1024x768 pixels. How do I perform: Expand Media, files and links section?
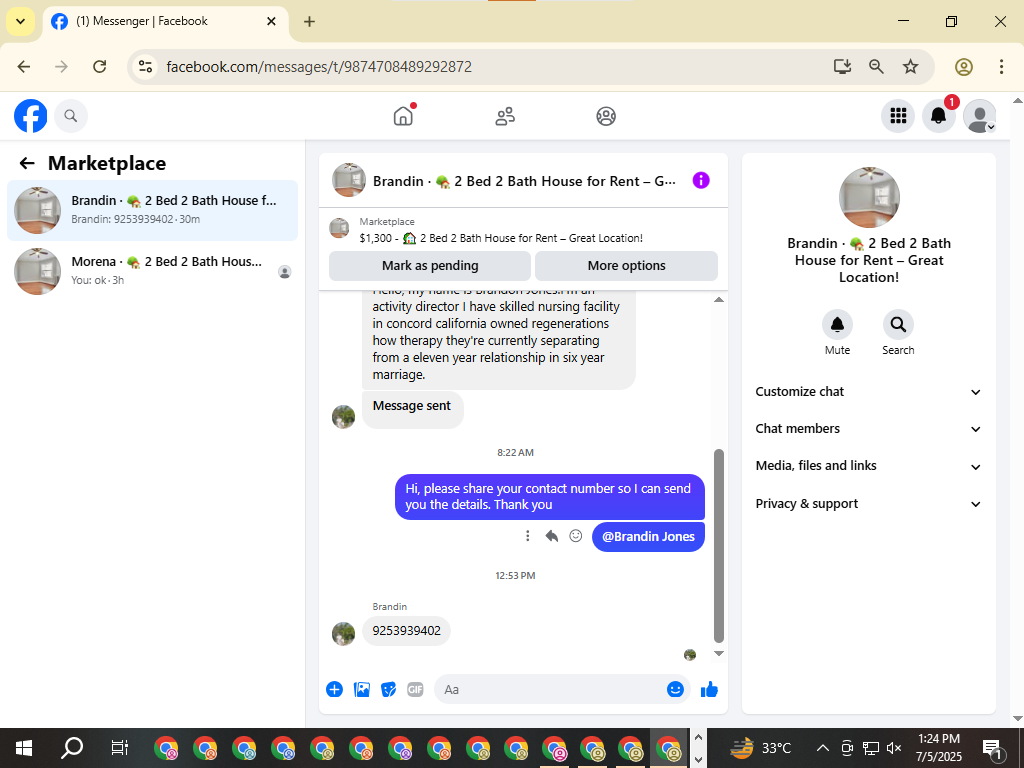coord(869,466)
